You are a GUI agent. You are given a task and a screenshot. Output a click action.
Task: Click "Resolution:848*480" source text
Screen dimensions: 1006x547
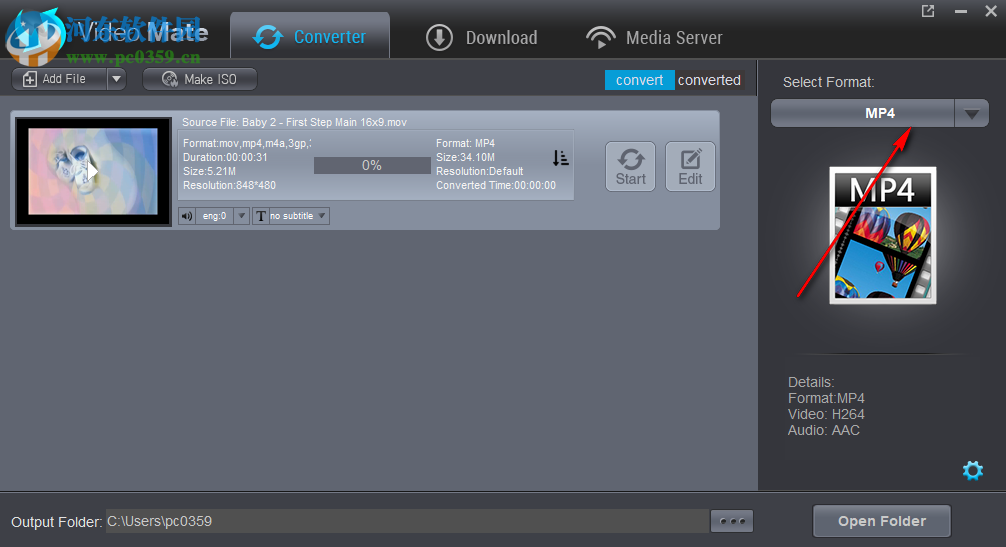[229, 185]
